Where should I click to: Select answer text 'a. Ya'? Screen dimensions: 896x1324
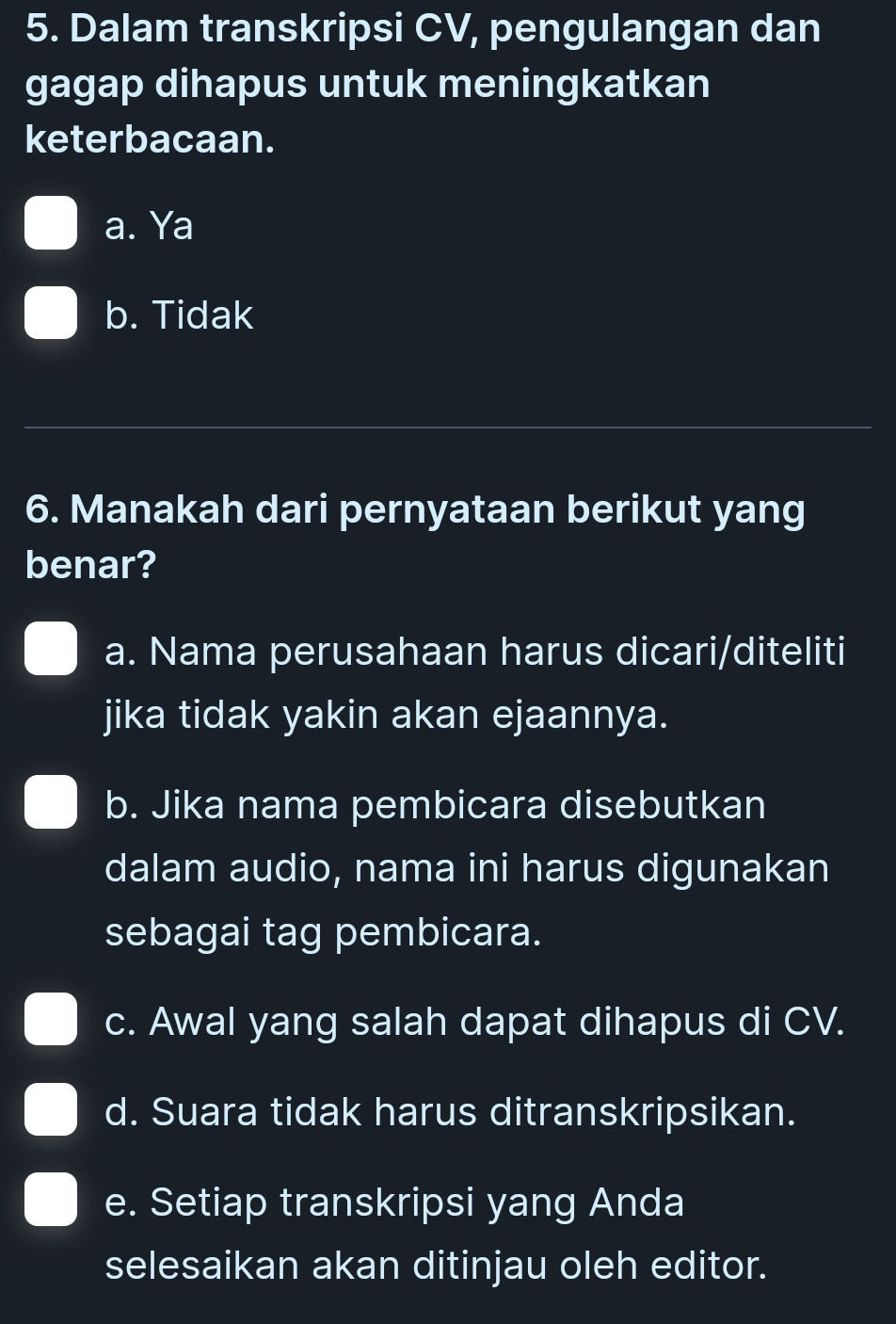(151, 226)
